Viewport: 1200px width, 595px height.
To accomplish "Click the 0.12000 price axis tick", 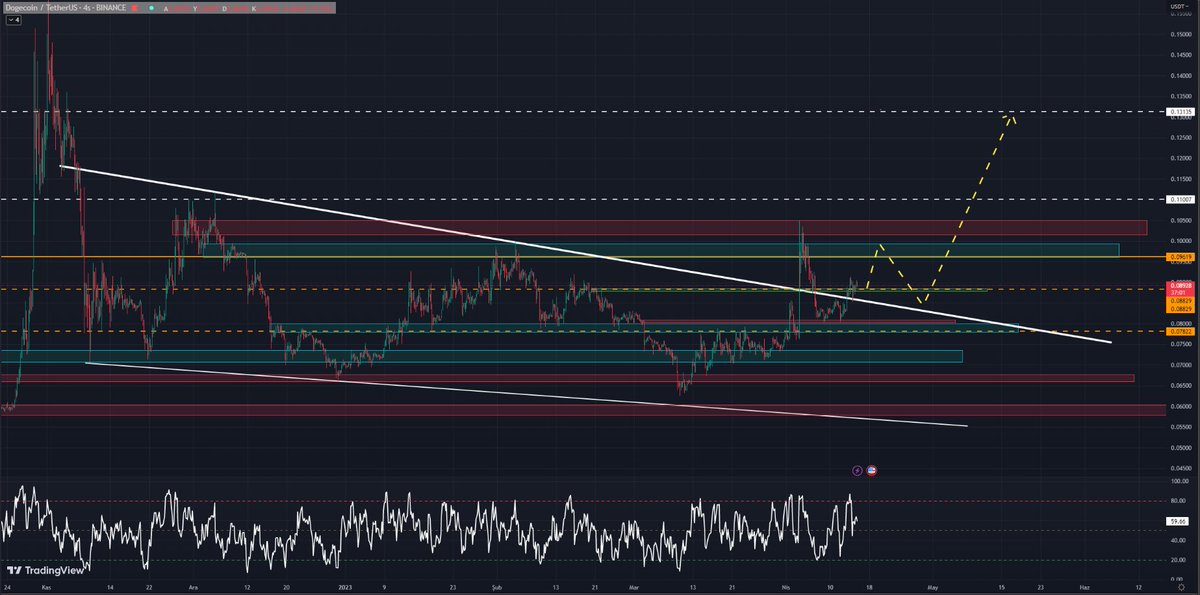I will click(1181, 158).
